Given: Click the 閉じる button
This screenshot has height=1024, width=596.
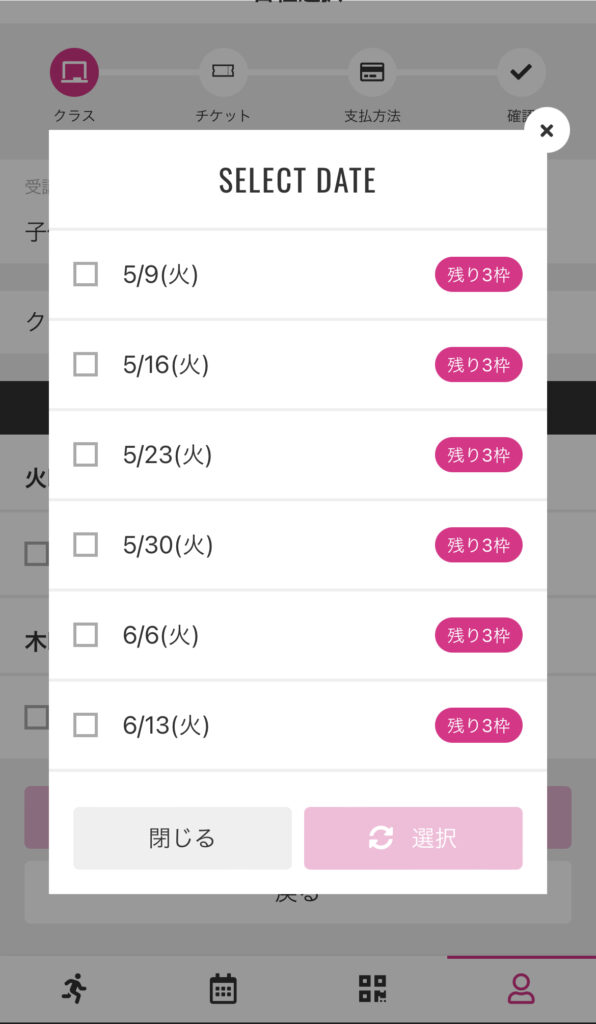Looking at the screenshot, I should pos(182,838).
